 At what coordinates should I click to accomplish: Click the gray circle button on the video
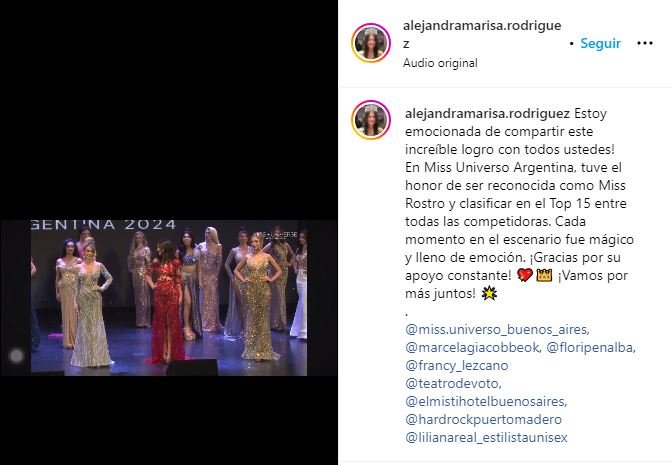(x=17, y=355)
